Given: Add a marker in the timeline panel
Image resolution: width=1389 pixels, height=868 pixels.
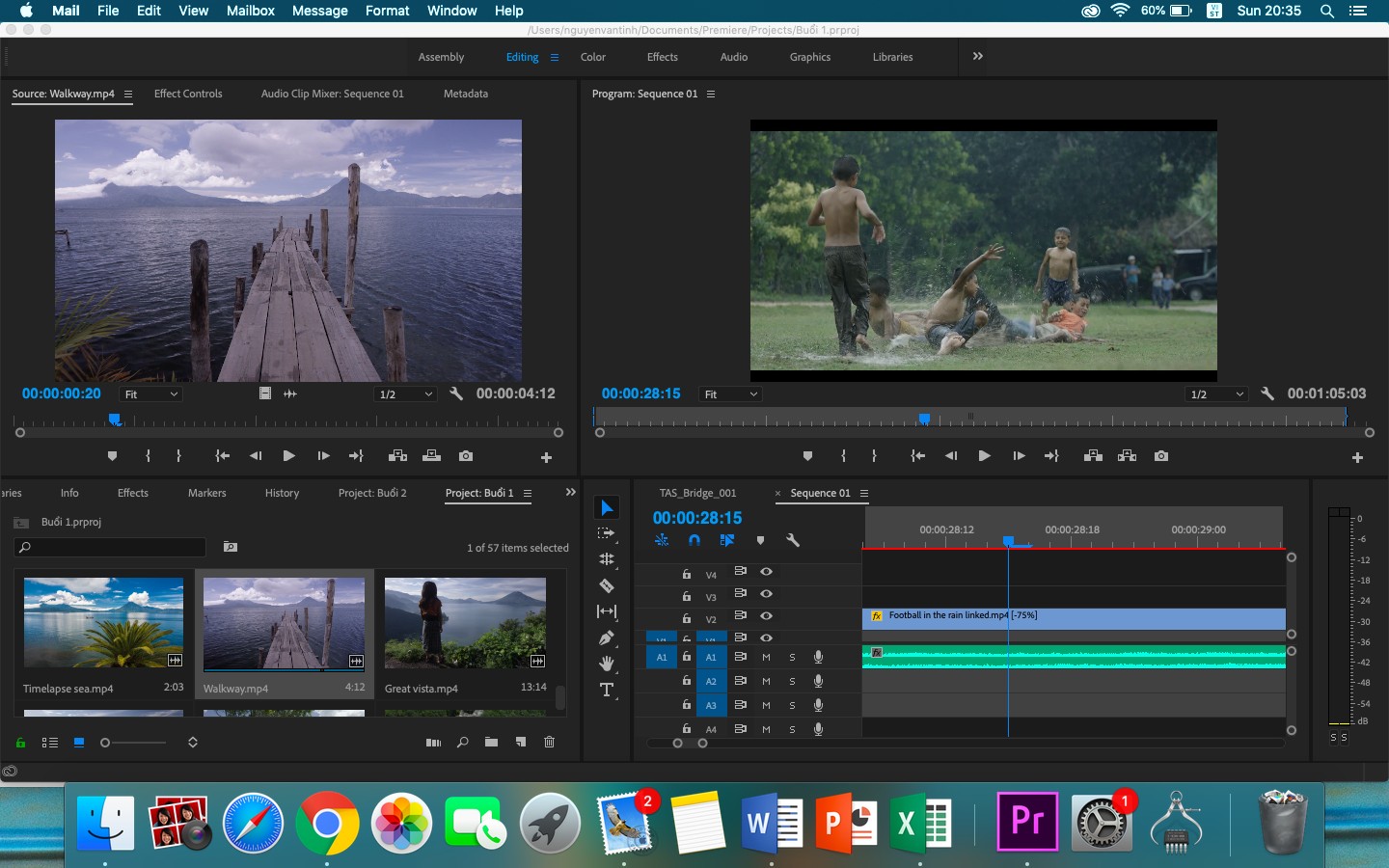Looking at the screenshot, I should 760,540.
